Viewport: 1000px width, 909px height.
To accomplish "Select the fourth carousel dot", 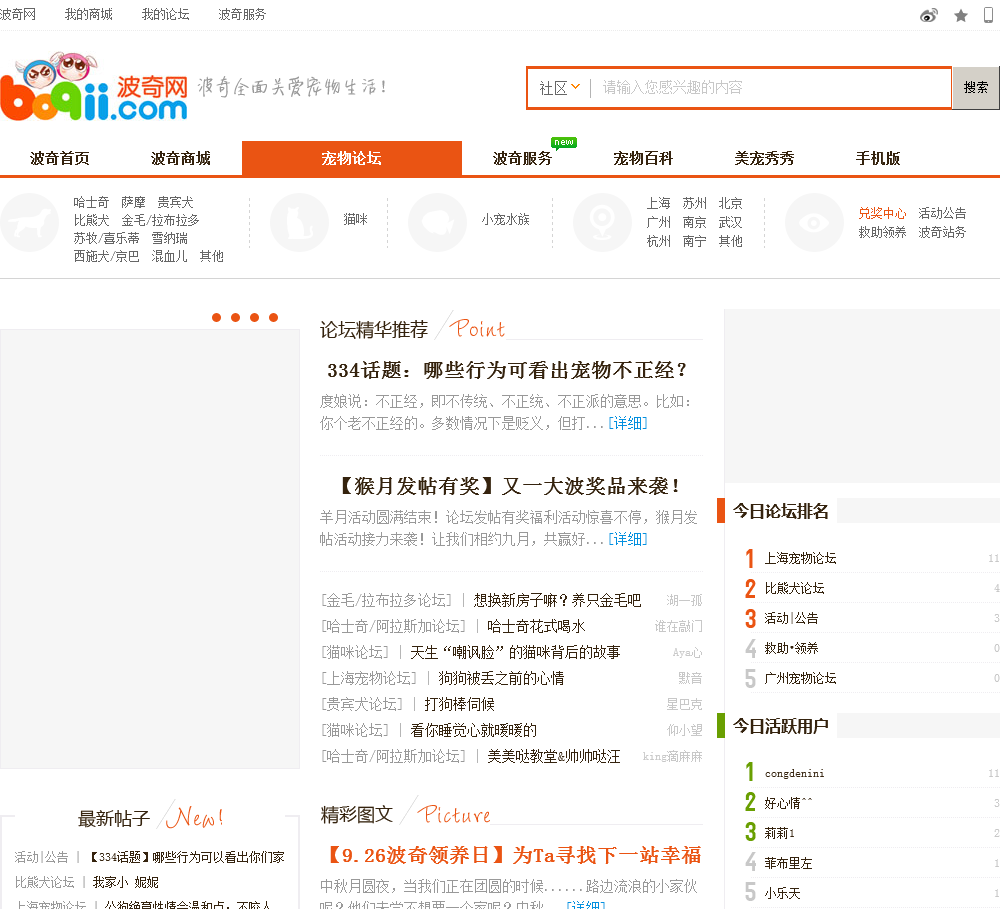I will pos(274,317).
